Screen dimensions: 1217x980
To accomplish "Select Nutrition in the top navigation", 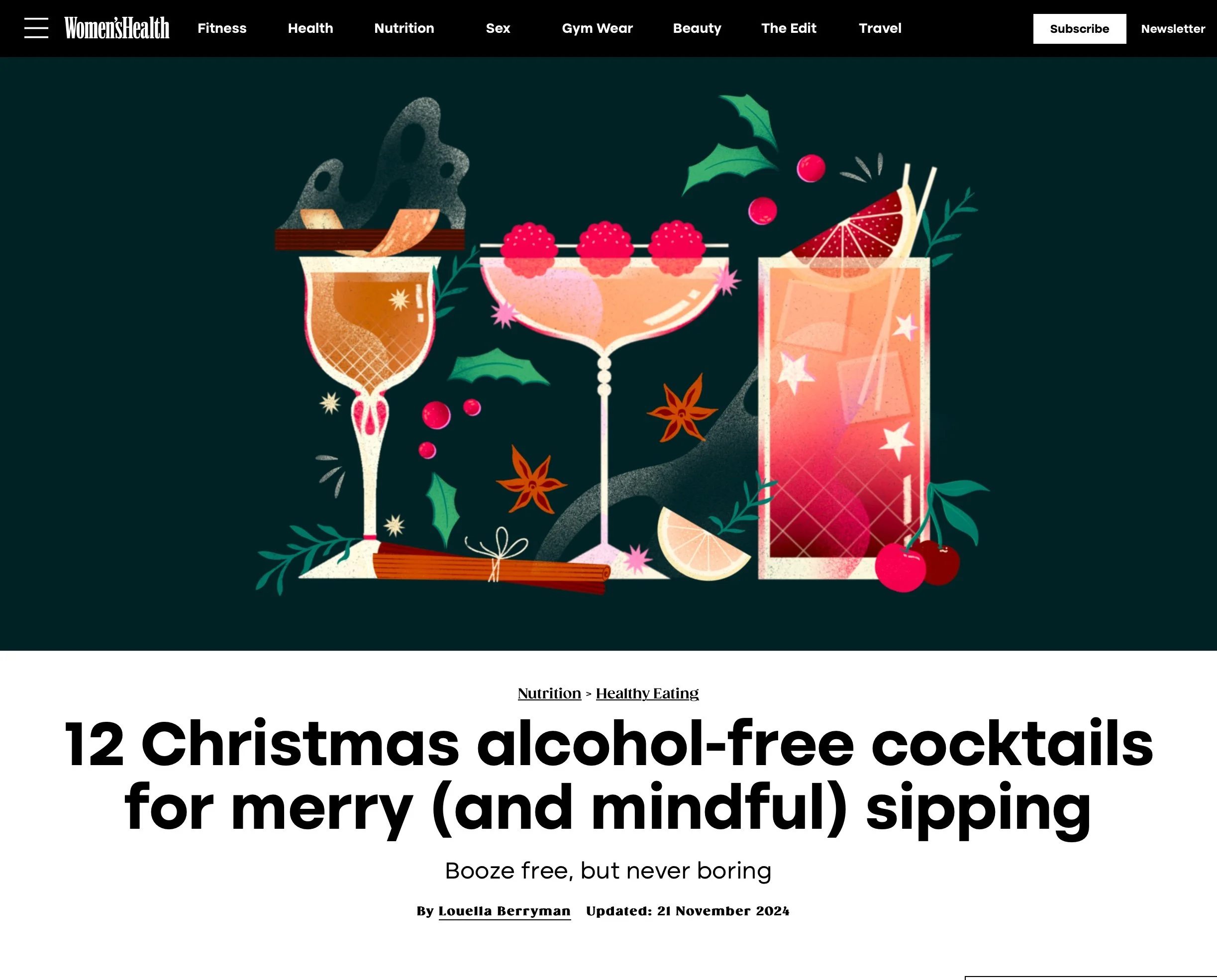I will 404,28.
